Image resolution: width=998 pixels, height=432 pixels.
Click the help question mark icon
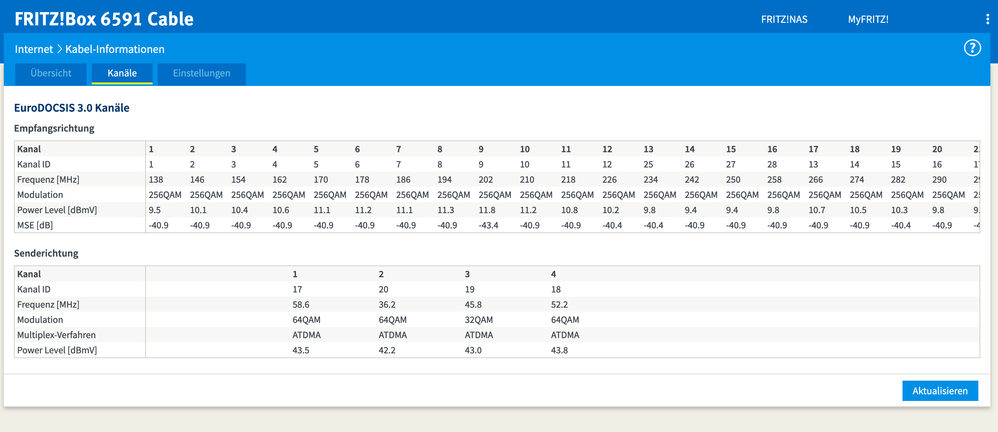click(x=972, y=48)
